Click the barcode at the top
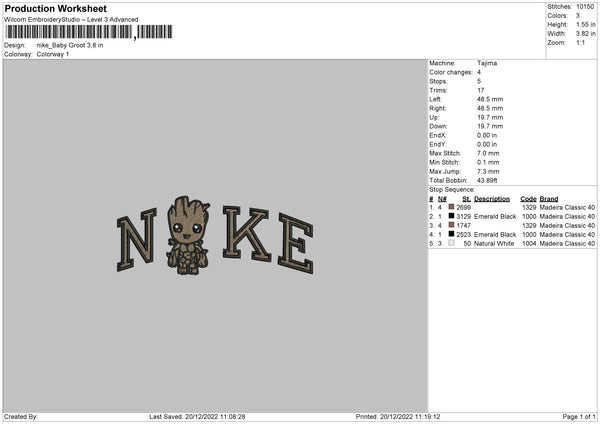The height and width of the screenshot is (424, 600). point(89,32)
